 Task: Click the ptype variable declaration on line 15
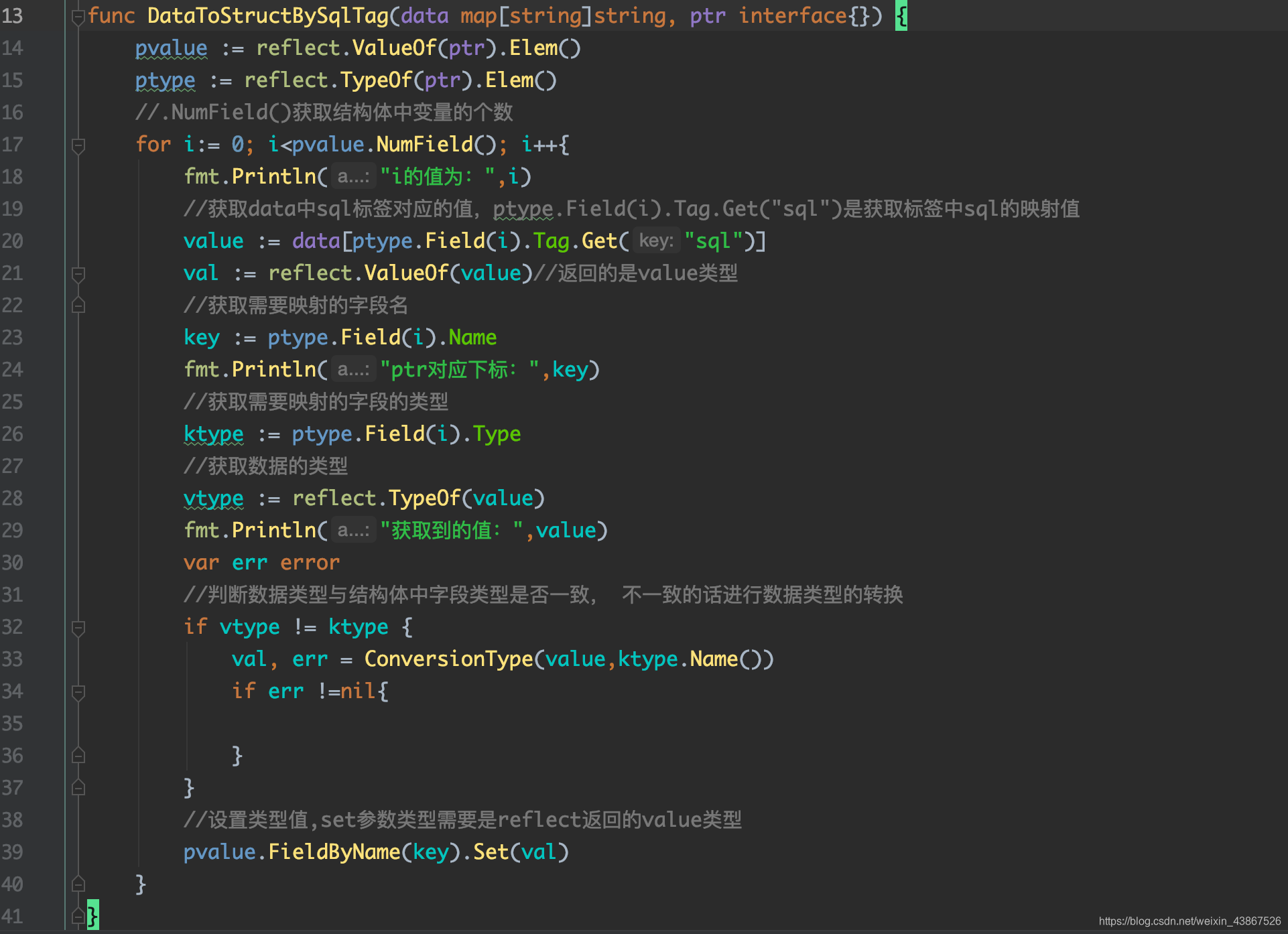click(166, 80)
